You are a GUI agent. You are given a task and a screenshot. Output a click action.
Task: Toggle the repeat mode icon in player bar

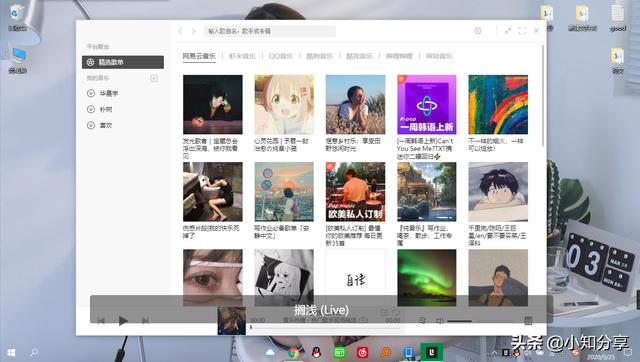[396, 313]
